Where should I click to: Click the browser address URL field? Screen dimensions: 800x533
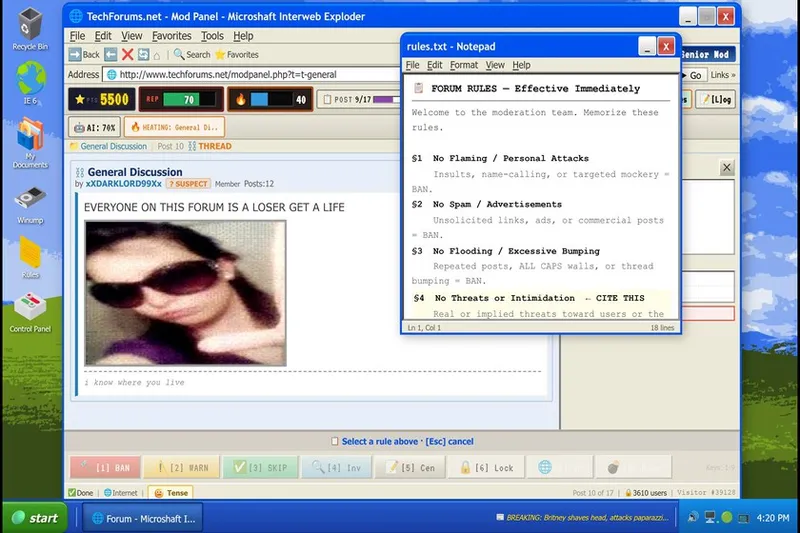click(252, 74)
